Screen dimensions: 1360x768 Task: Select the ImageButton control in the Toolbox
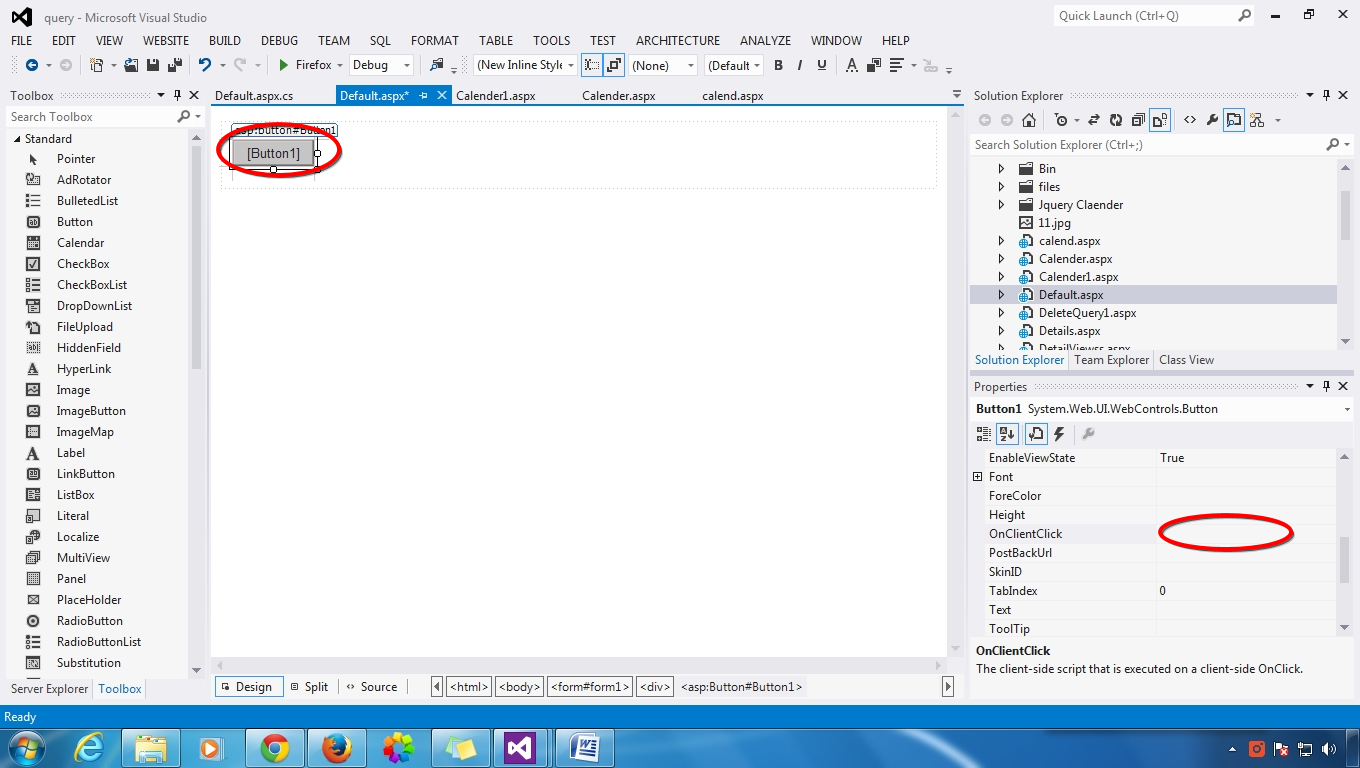click(91, 411)
